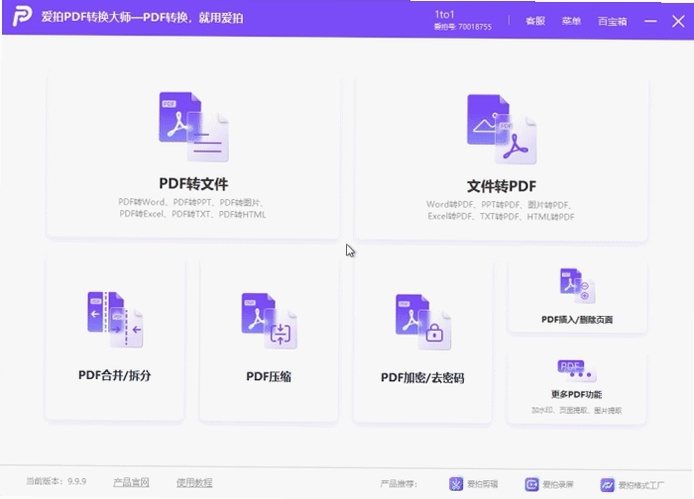
Task: Click the PDF压缩 label
Action: coord(269,376)
